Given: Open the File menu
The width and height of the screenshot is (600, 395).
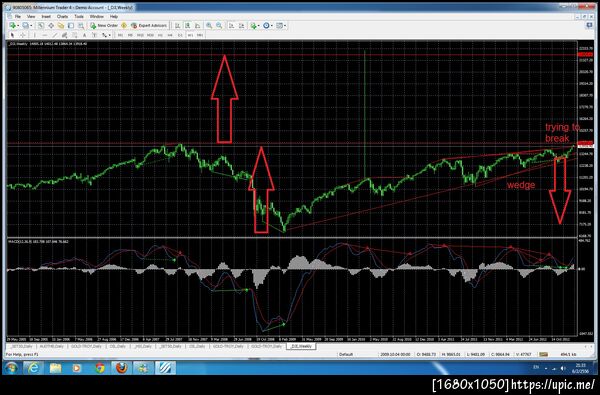Looking at the screenshot, I should [x=18, y=16].
